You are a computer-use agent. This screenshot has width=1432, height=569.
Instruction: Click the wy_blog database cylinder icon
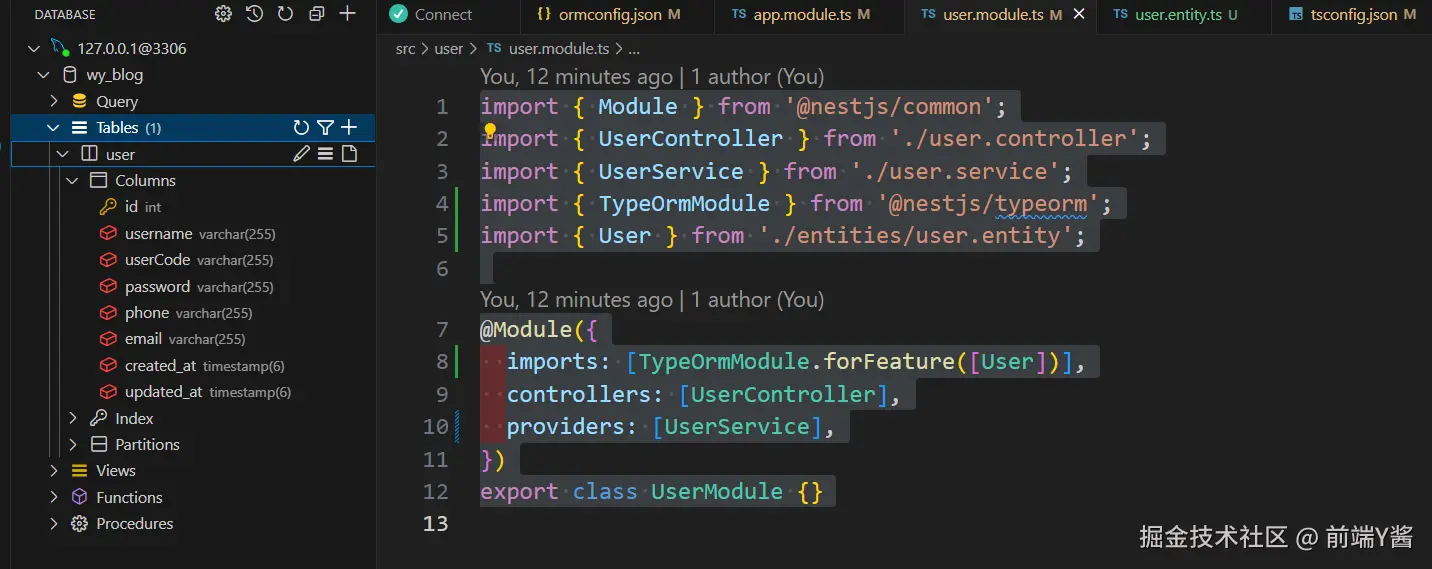(x=69, y=75)
